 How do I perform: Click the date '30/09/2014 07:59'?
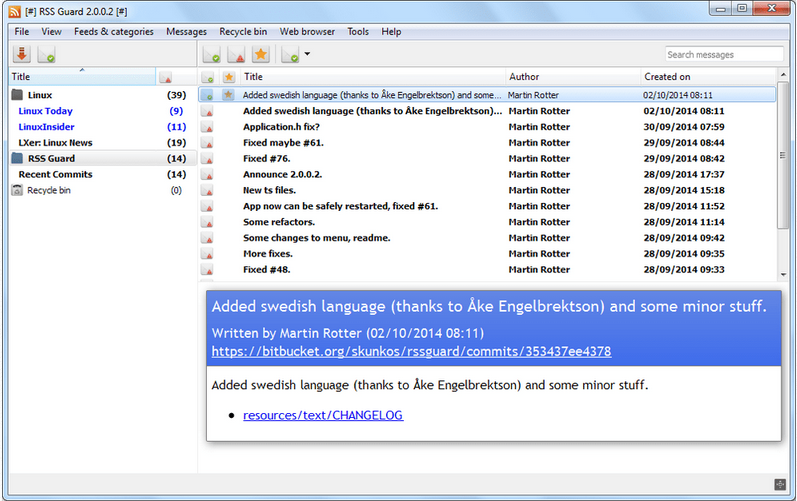tap(684, 127)
